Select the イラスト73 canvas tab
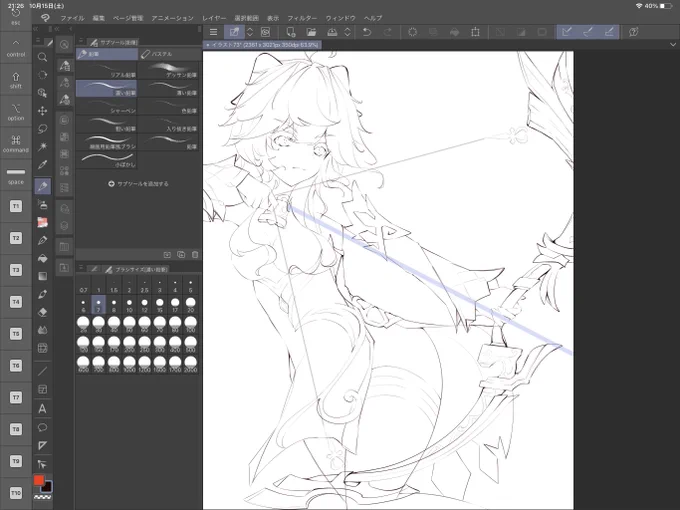Screen dimensions: 680x510 click(x=262, y=45)
